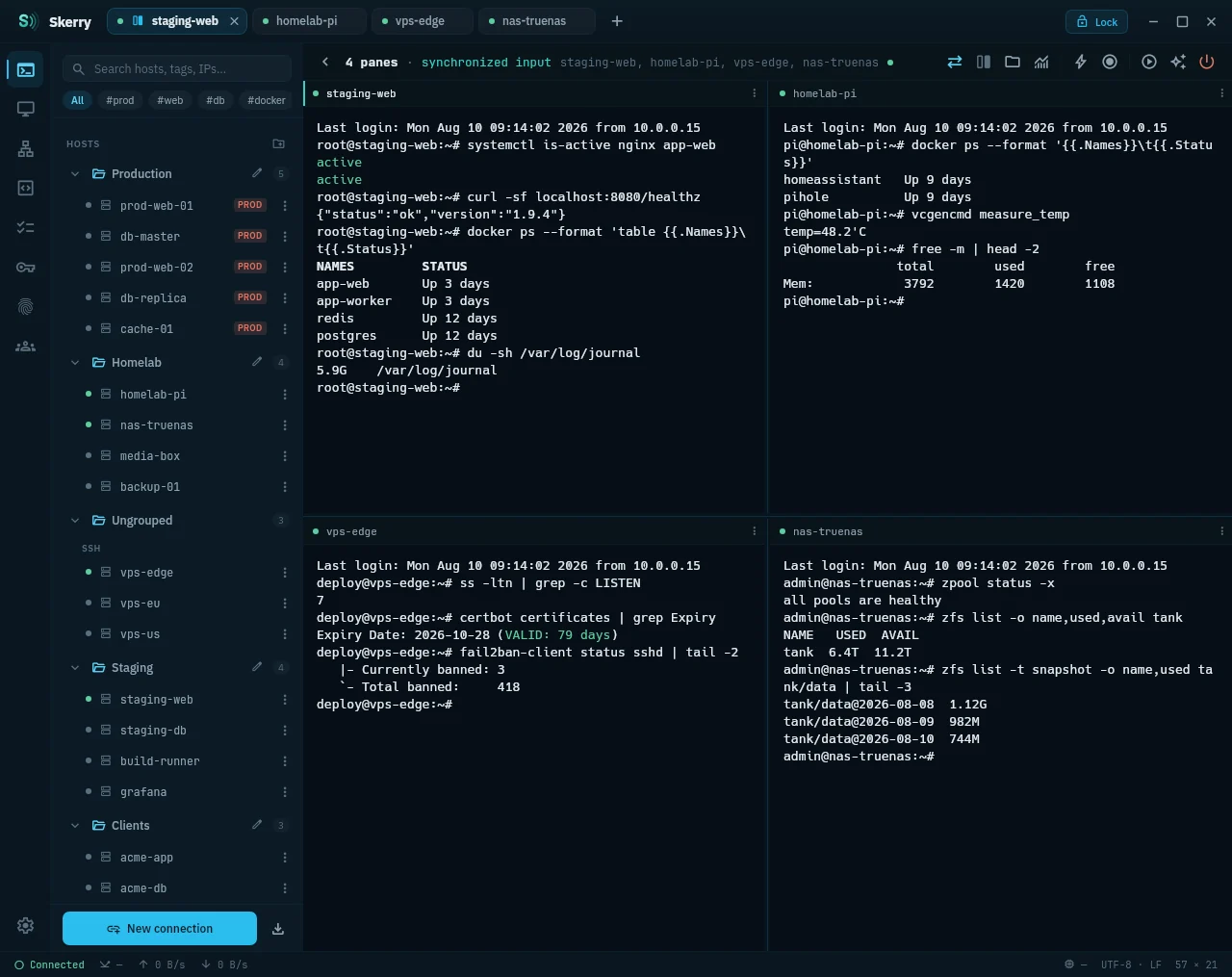Start session recording with record icon
Image resolution: width=1232 pixels, height=977 pixels.
tap(1110, 62)
